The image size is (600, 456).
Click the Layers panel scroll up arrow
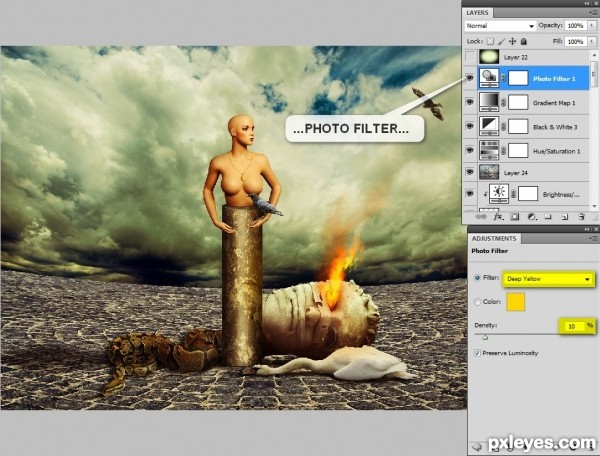click(594, 55)
